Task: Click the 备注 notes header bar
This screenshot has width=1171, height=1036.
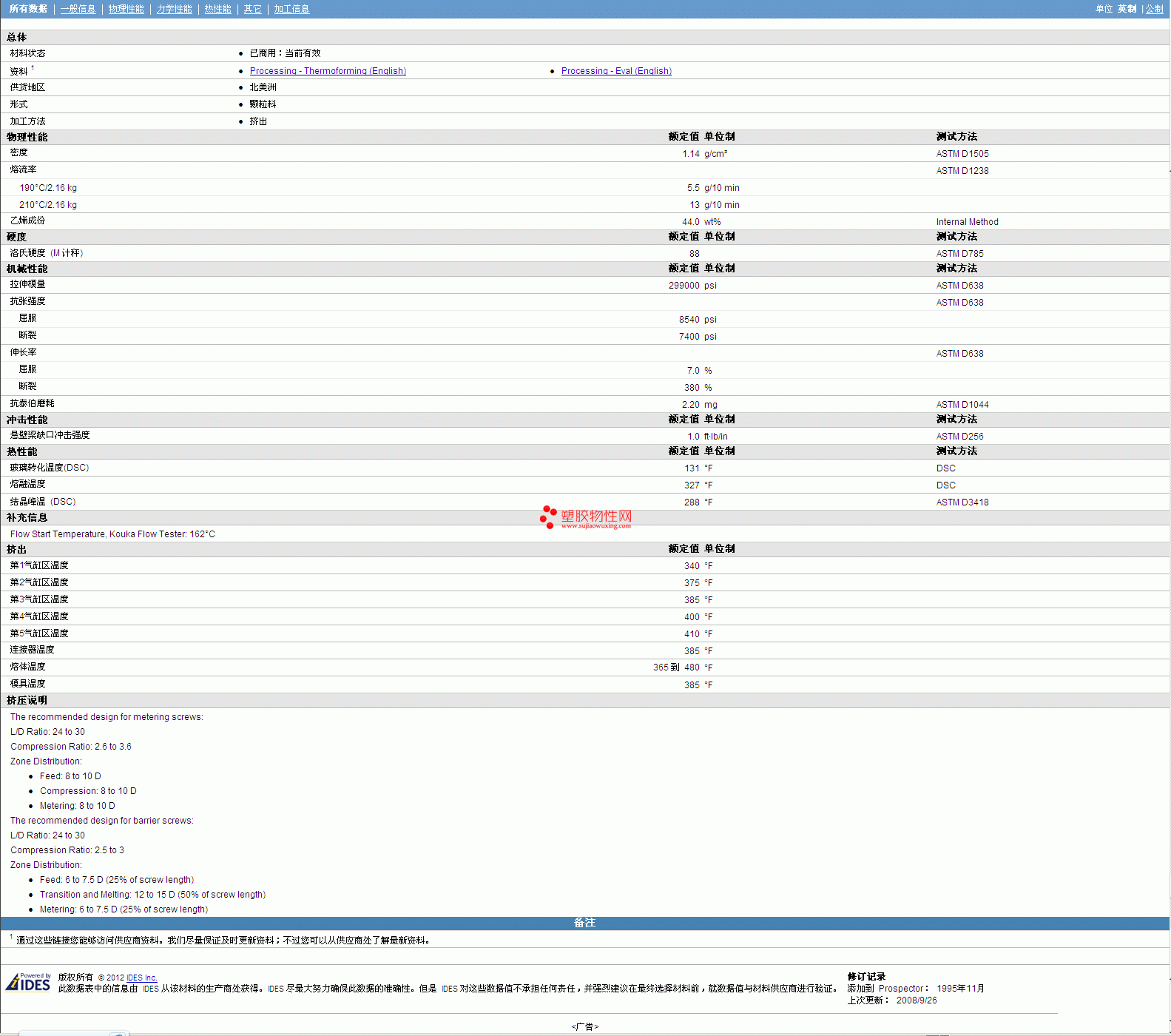Action: click(x=584, y=923)
